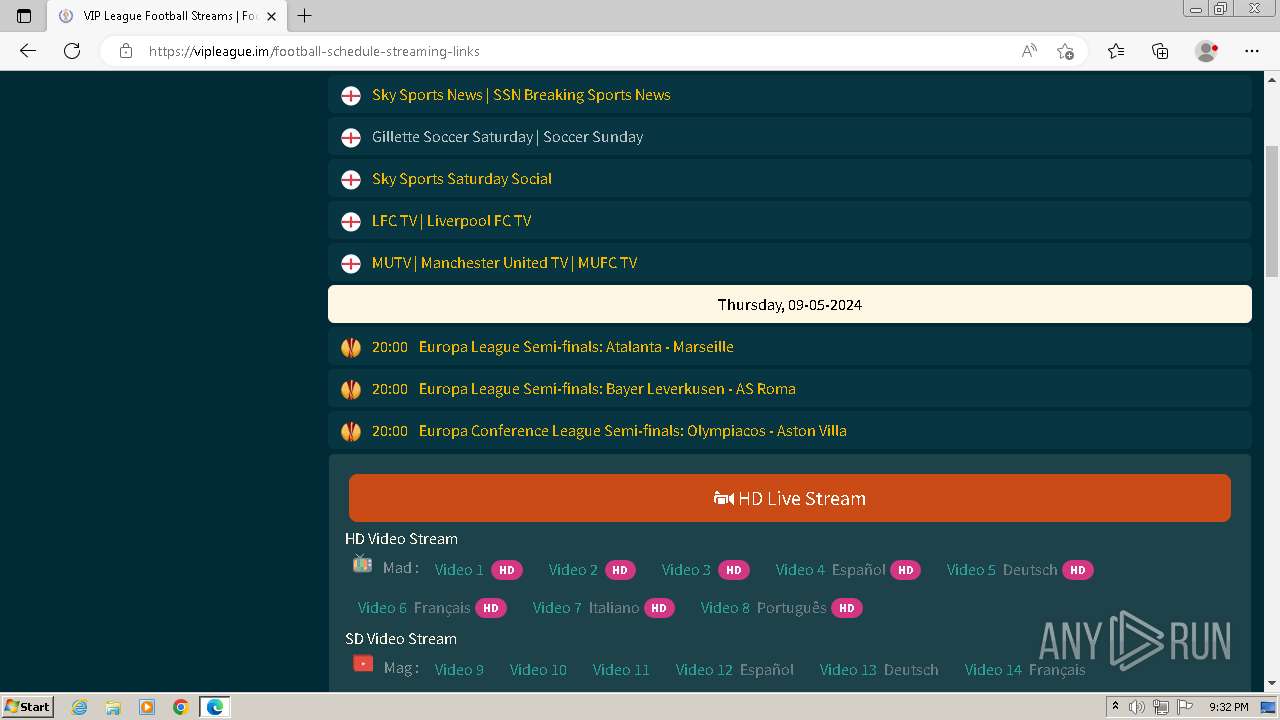Click the vertical page scrollbar thumb
The width and height of the screenshot is (1280, 720).
pyautogui.click(x=1272, y=210)
